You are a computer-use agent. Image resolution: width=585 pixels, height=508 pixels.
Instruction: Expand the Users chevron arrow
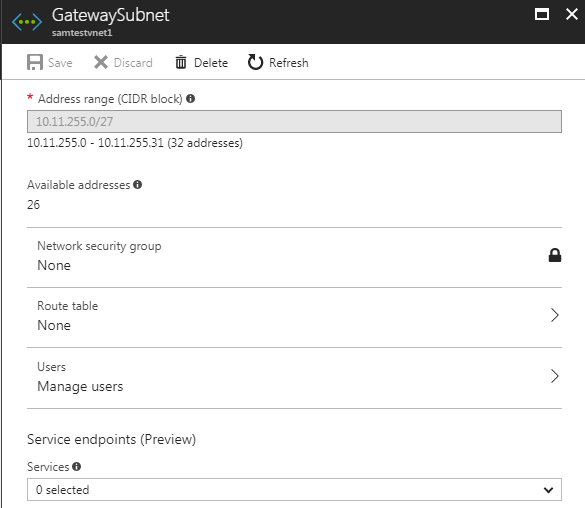(555, 376)
